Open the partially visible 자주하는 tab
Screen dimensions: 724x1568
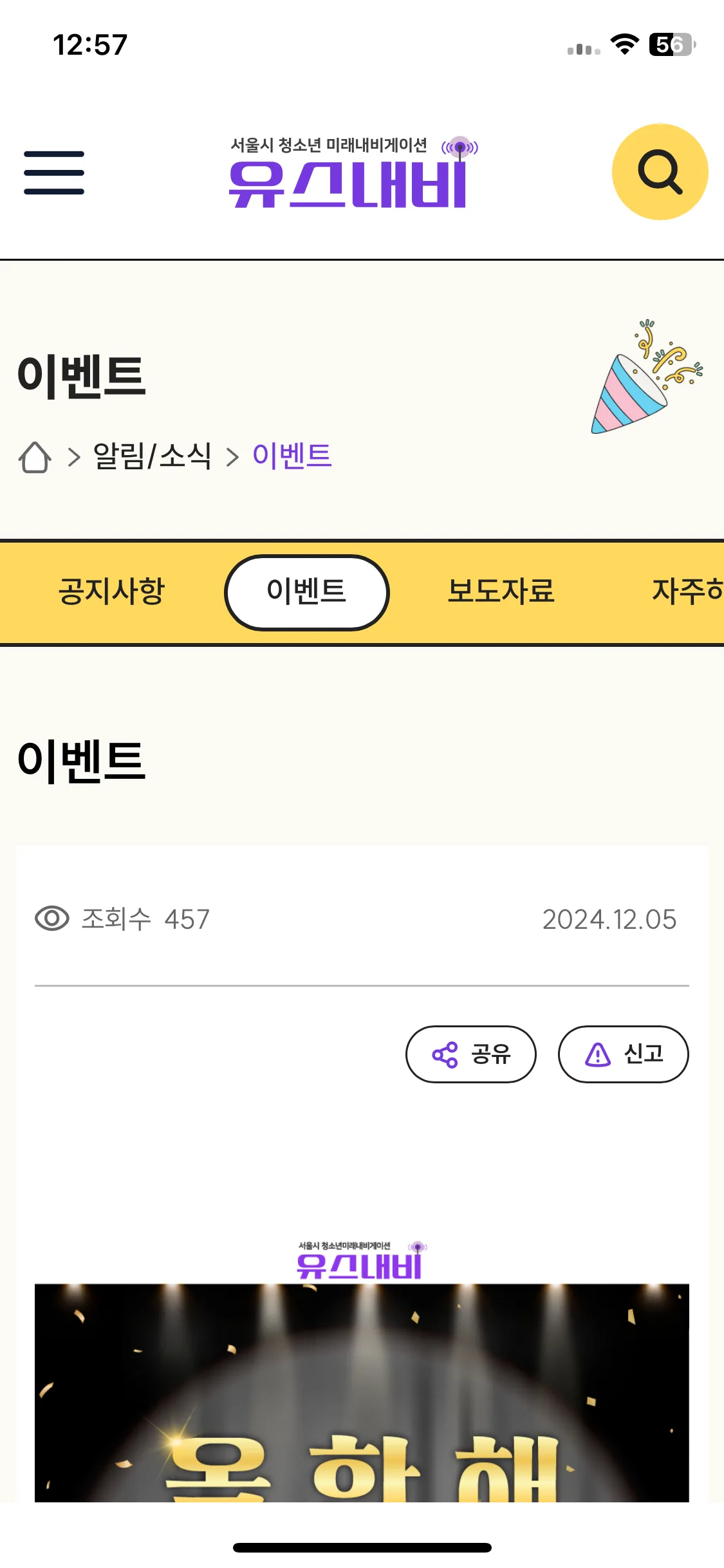tap(687, 592)
